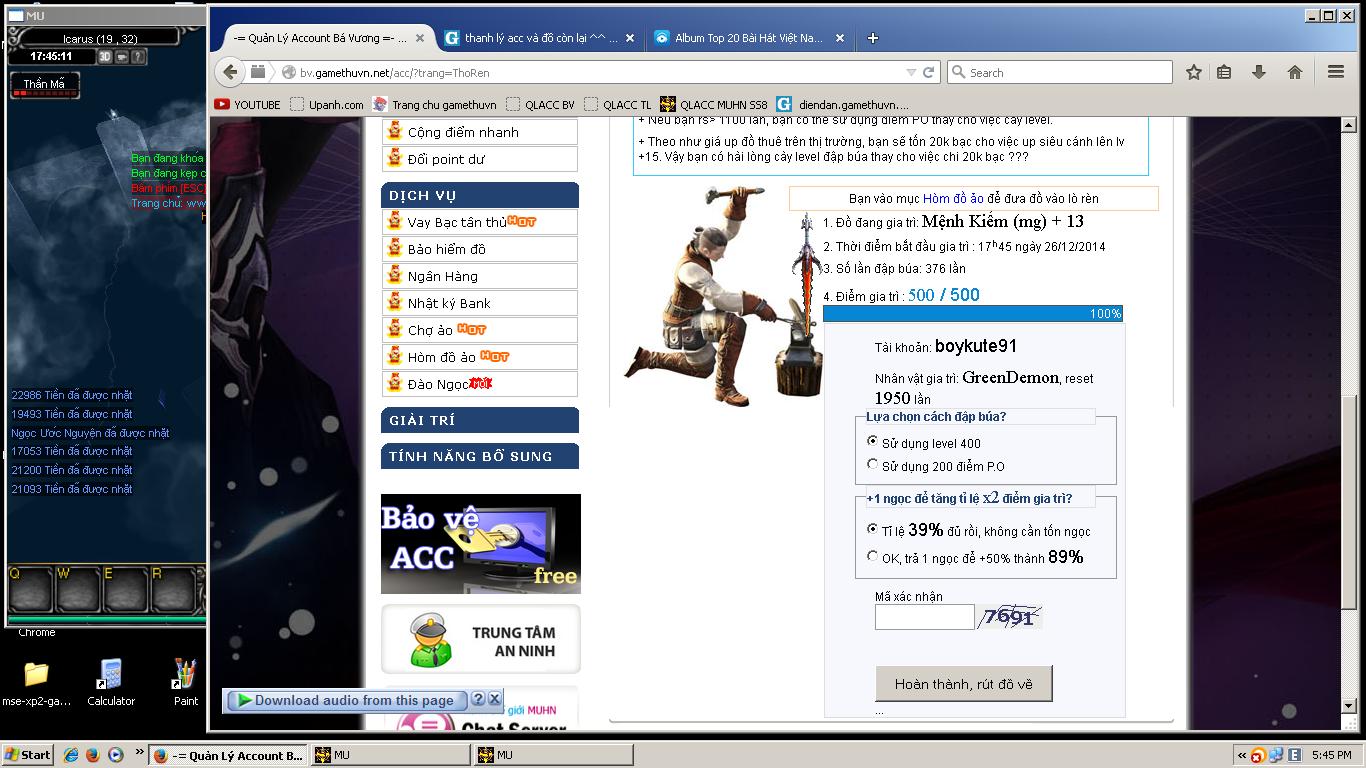Open Ngân Hàng menu item
This screenshot has height=768, width=1366.
pyautogui.click(x=480, y=276)
